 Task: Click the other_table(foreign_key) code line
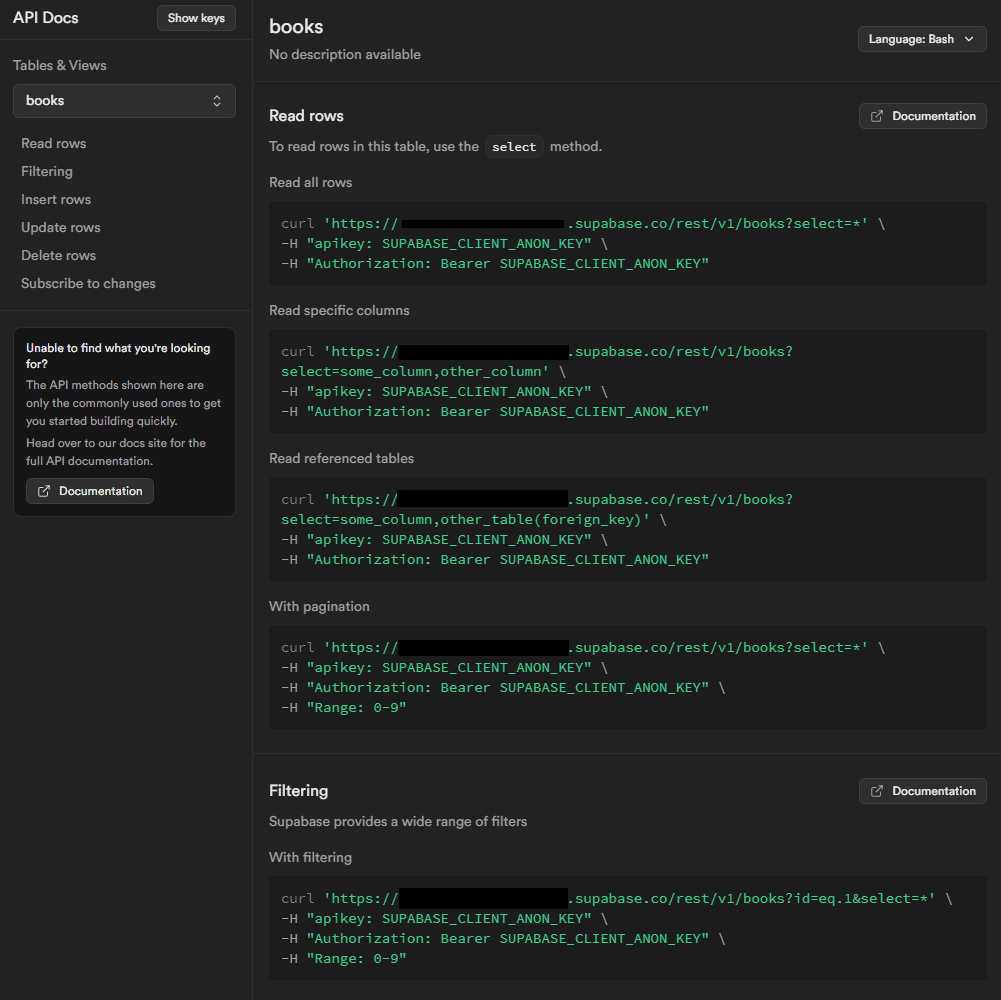[474, 520]
